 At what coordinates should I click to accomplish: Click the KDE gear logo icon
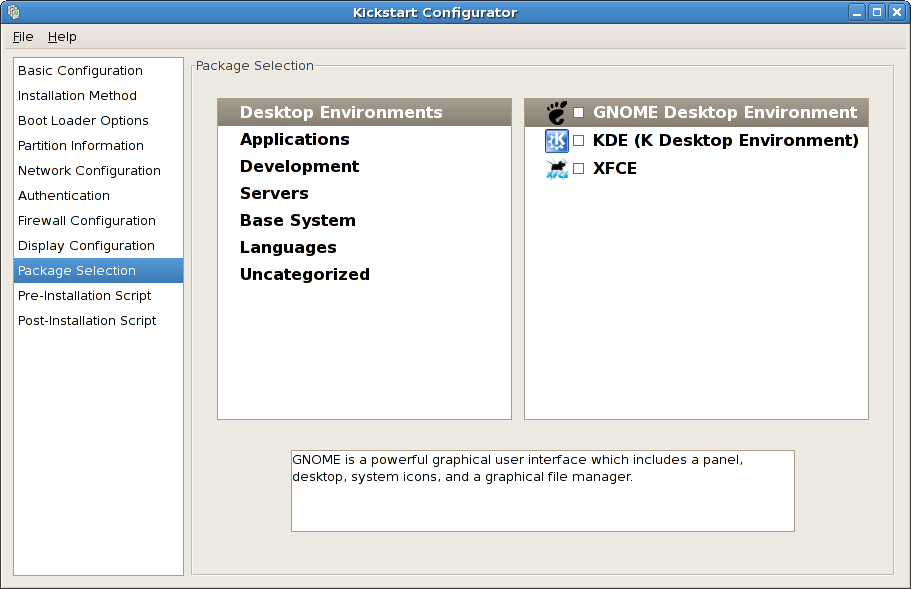coord(557,141)
